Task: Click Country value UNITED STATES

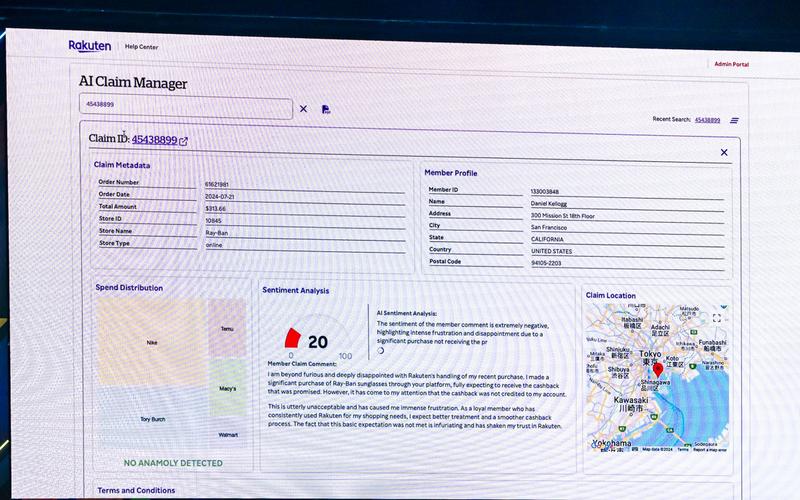Action: [x=552, y=252]
